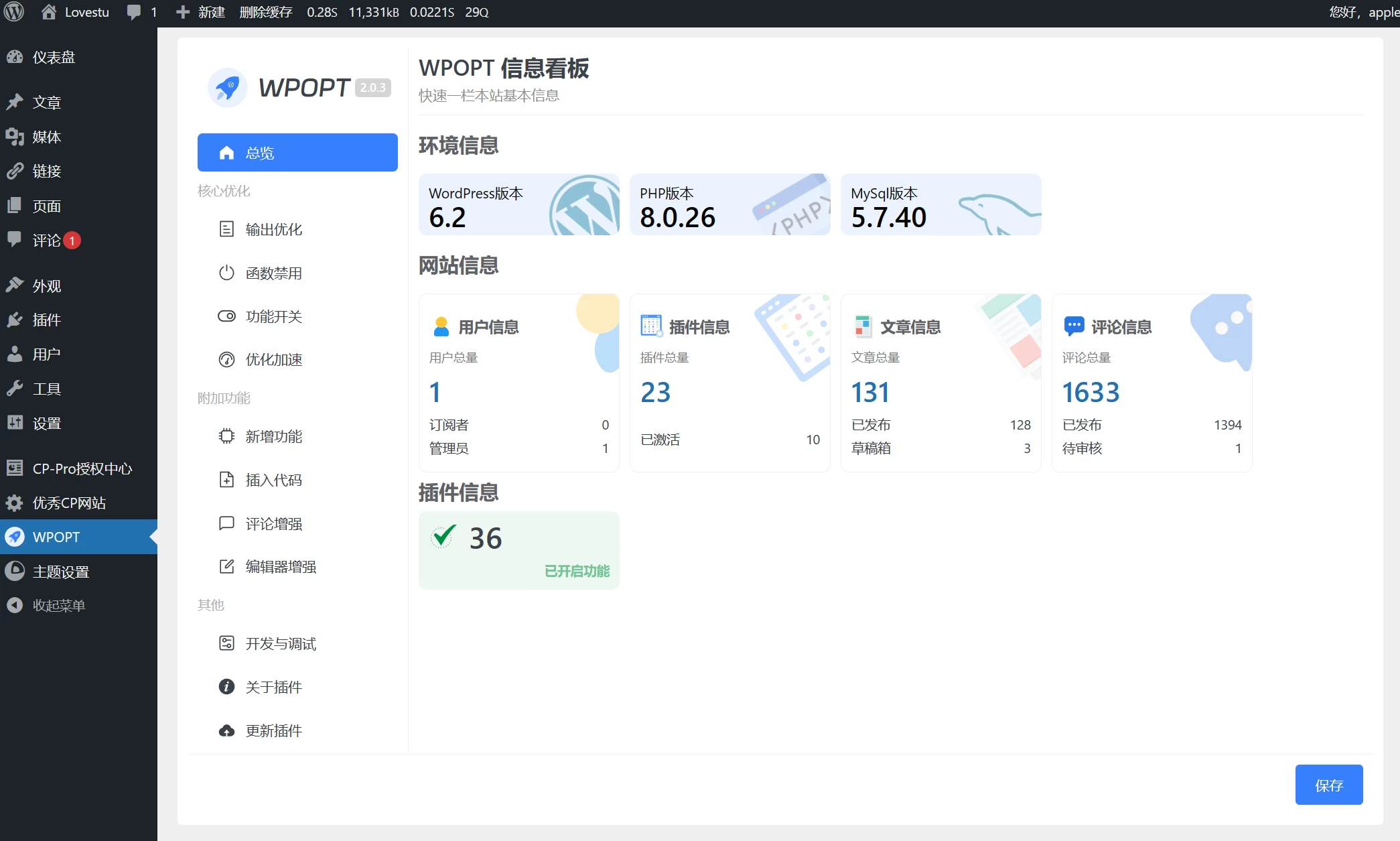Image resolution: width=1400 pixels, height=841 pixels.
Task: Click 删除缓存 in the admin bar
Action: (266, 12)
